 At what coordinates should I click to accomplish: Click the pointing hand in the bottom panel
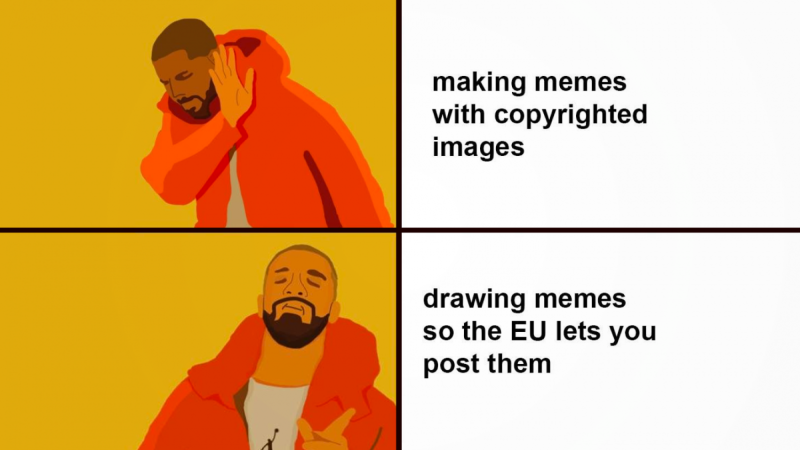tap(322, 433)
